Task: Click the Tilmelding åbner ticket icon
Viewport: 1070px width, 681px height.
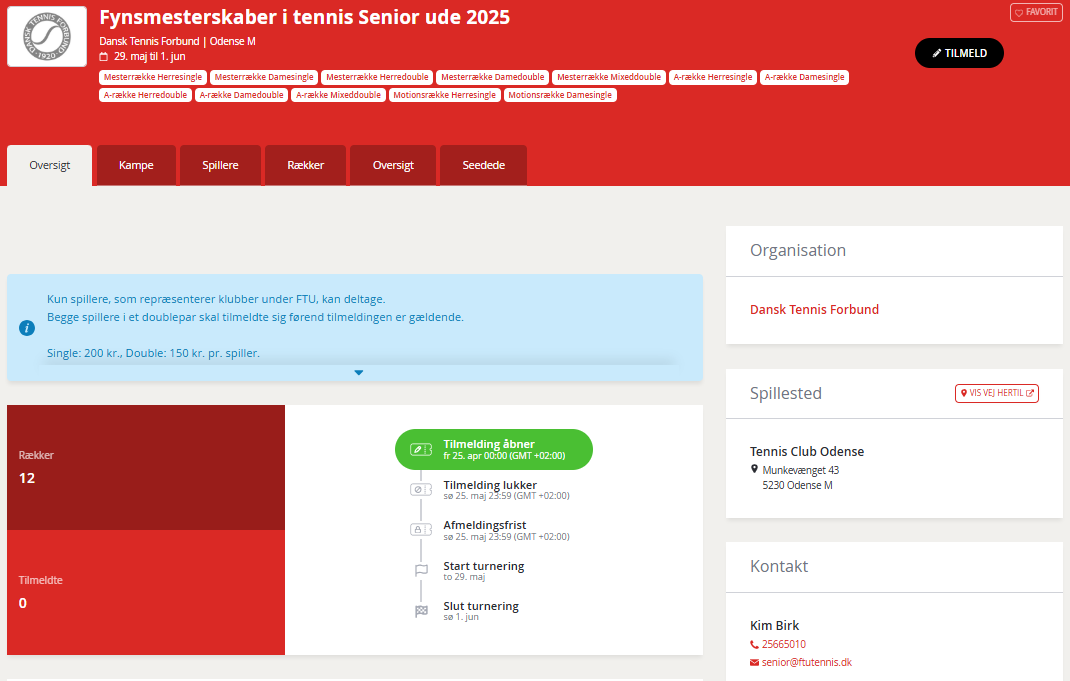Action: pyautogui.click(x=421, y=450)
